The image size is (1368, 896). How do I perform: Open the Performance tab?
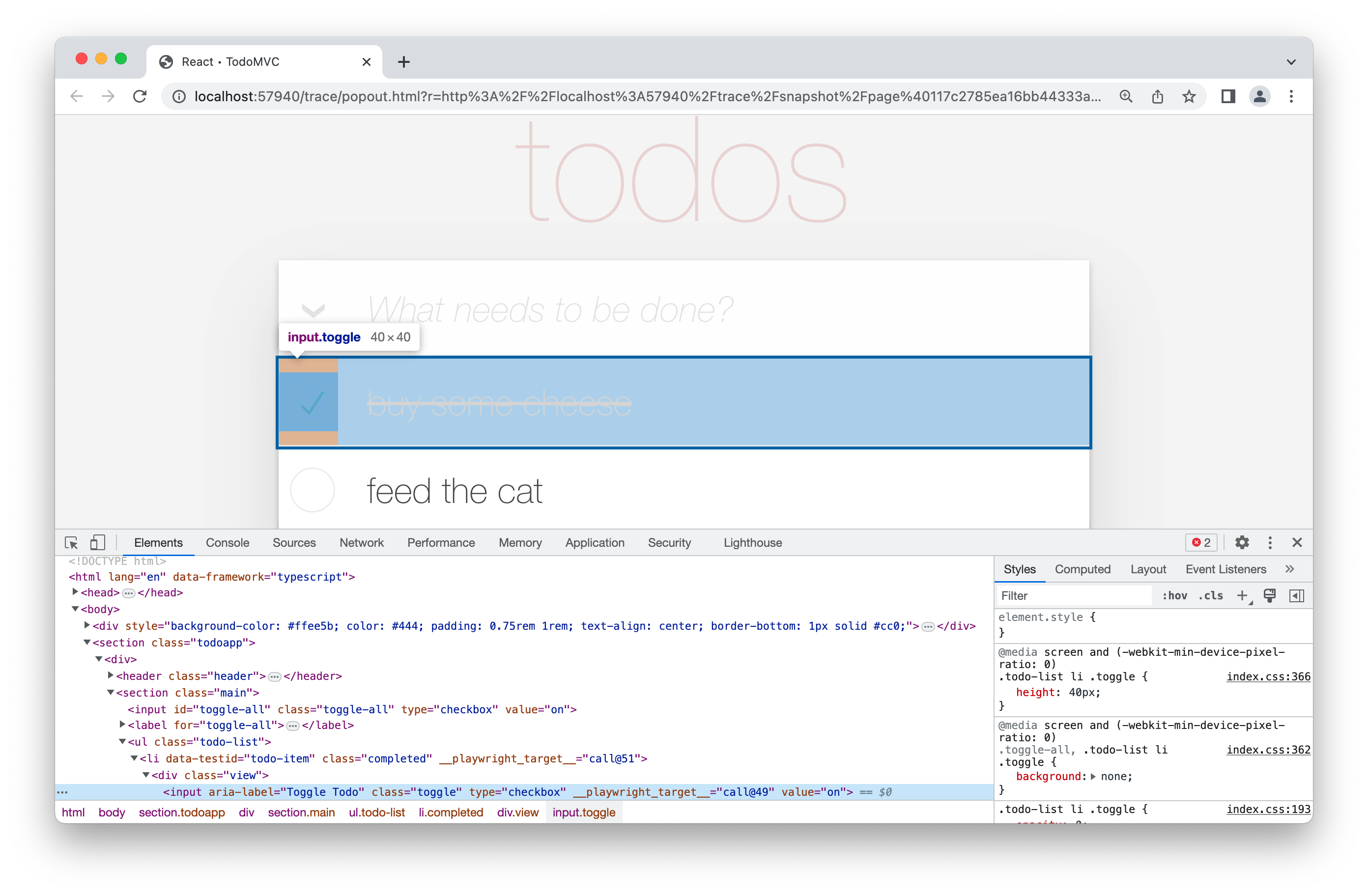tap(441, 542)
